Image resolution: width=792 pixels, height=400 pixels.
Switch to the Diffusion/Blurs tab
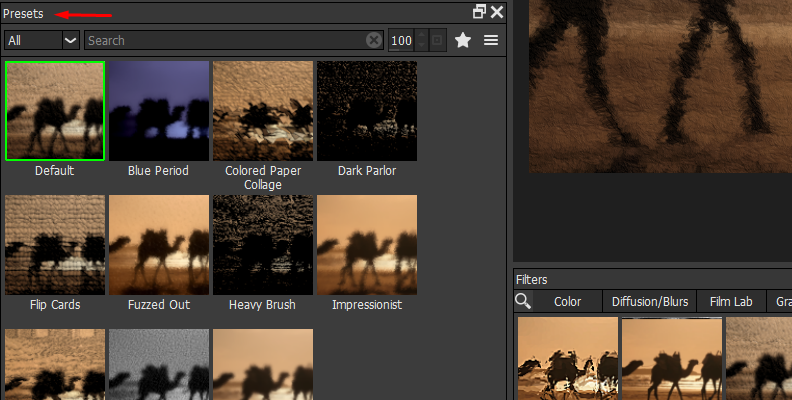[x=650, y=302]
